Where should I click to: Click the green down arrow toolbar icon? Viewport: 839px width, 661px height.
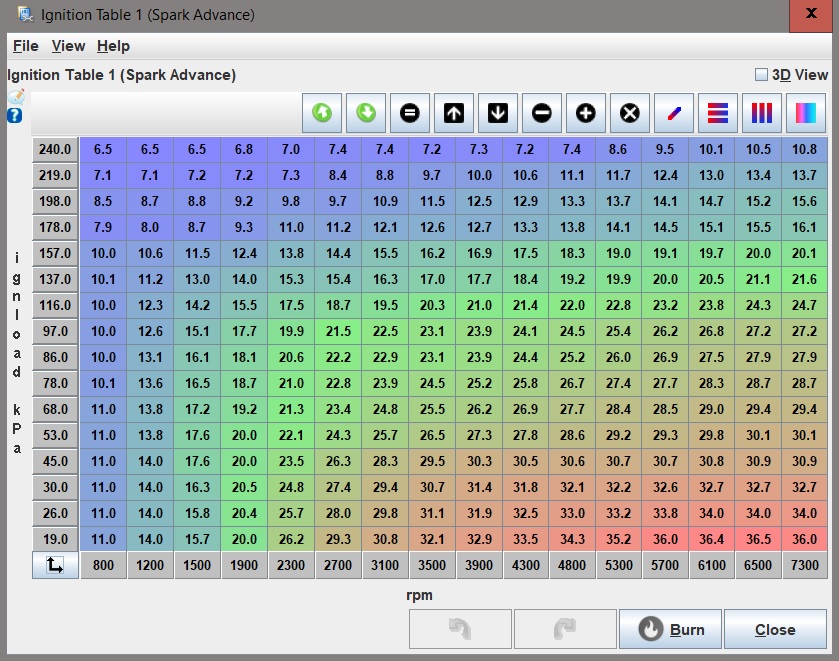click(366, 114)
